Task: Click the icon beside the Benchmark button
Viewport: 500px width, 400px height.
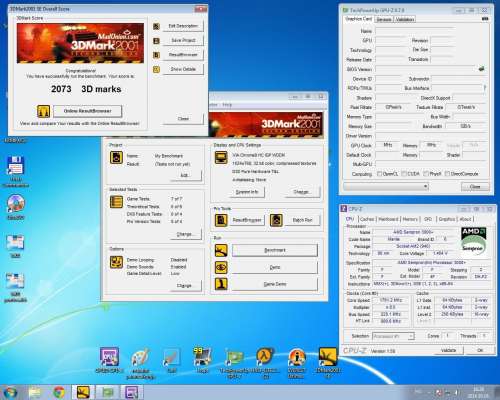Action: [x=221, y=250]
